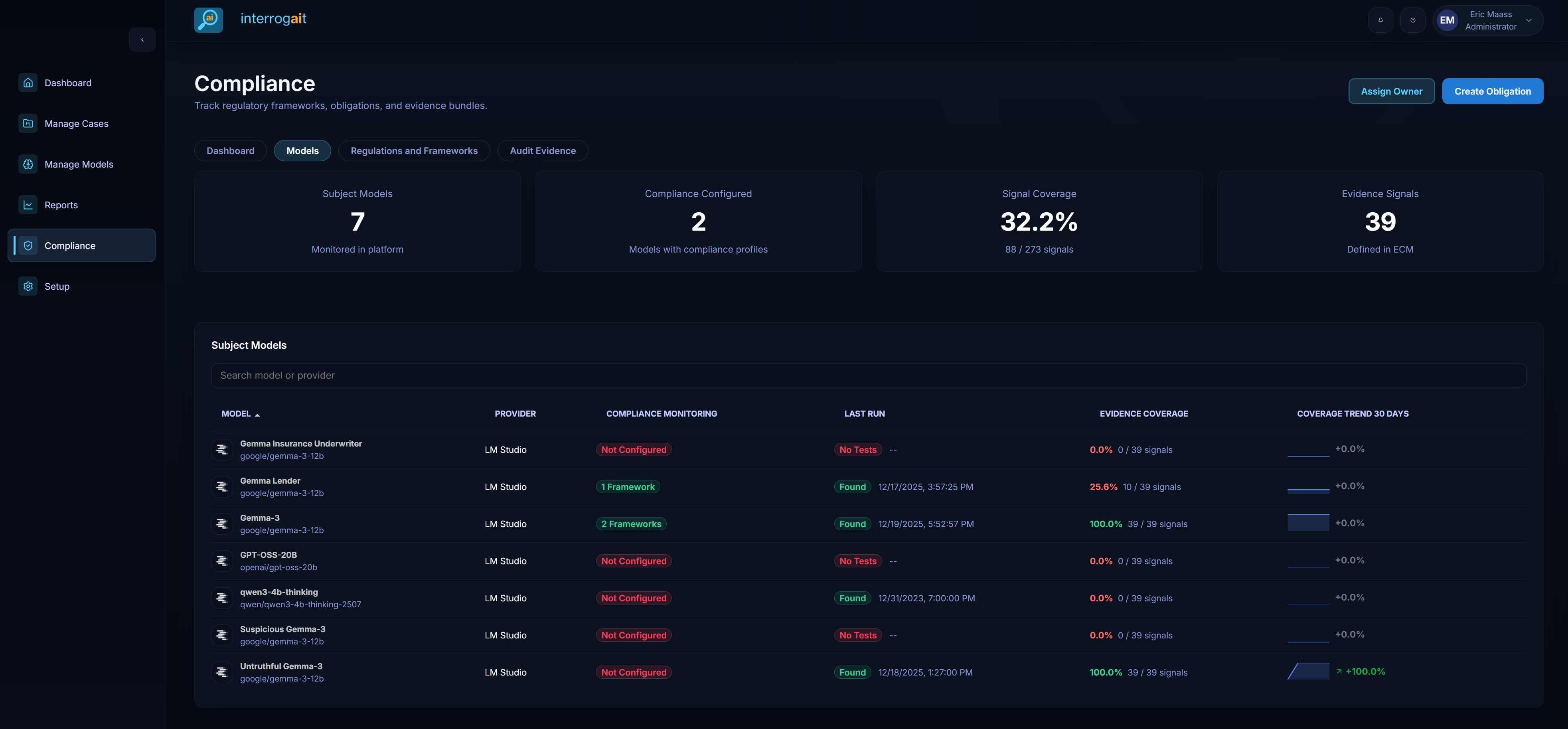Open the notifications bell icon

[1380, 20]
